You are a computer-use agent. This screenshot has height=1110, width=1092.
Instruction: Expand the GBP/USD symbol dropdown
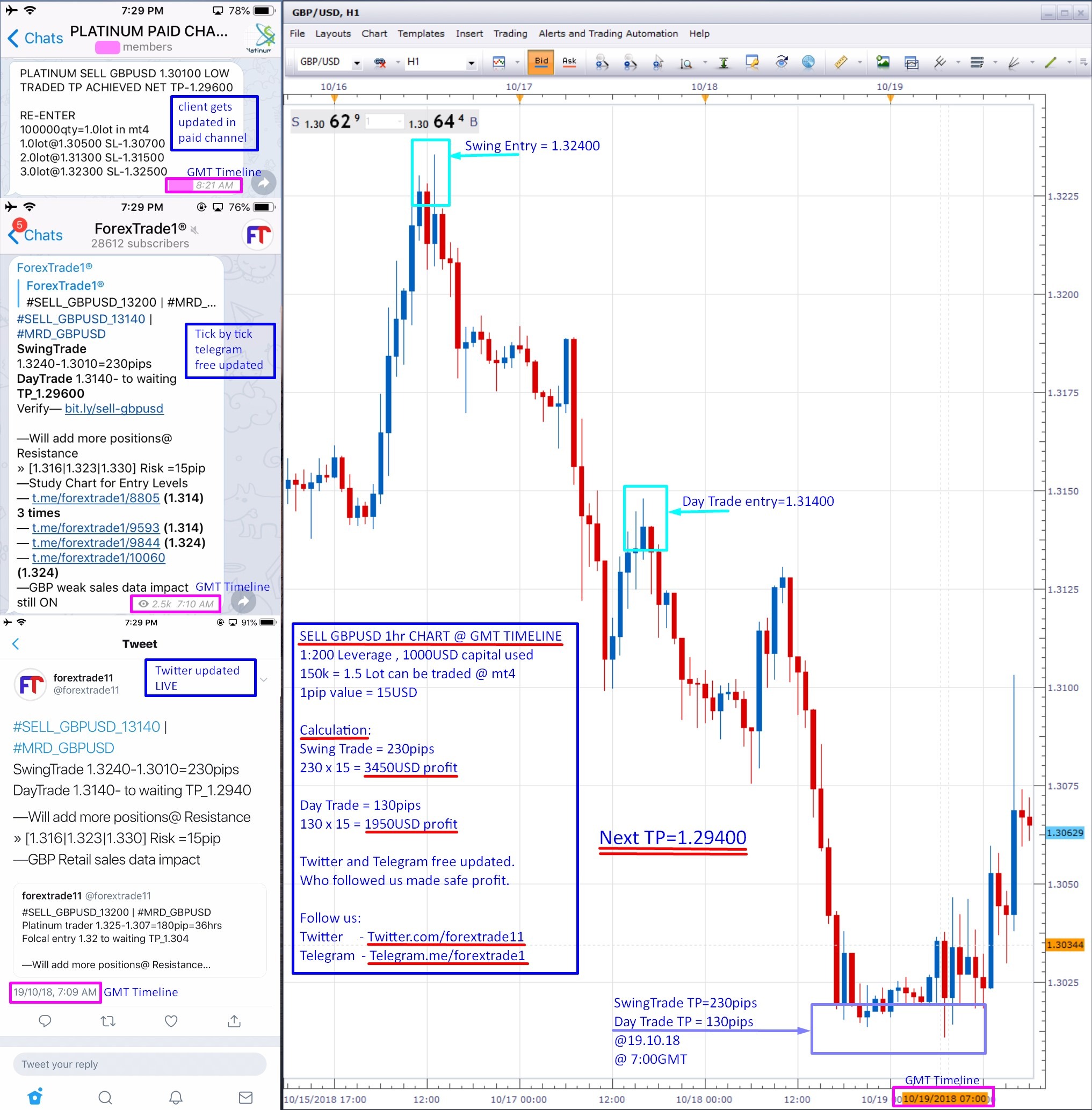357,63
